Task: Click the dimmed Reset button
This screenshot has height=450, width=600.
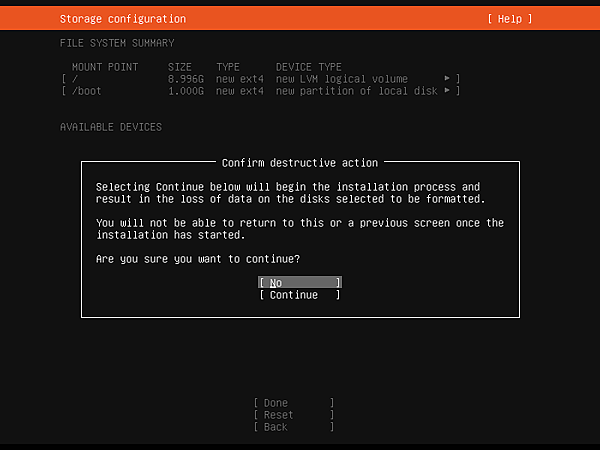Action: tap(294, 415)
